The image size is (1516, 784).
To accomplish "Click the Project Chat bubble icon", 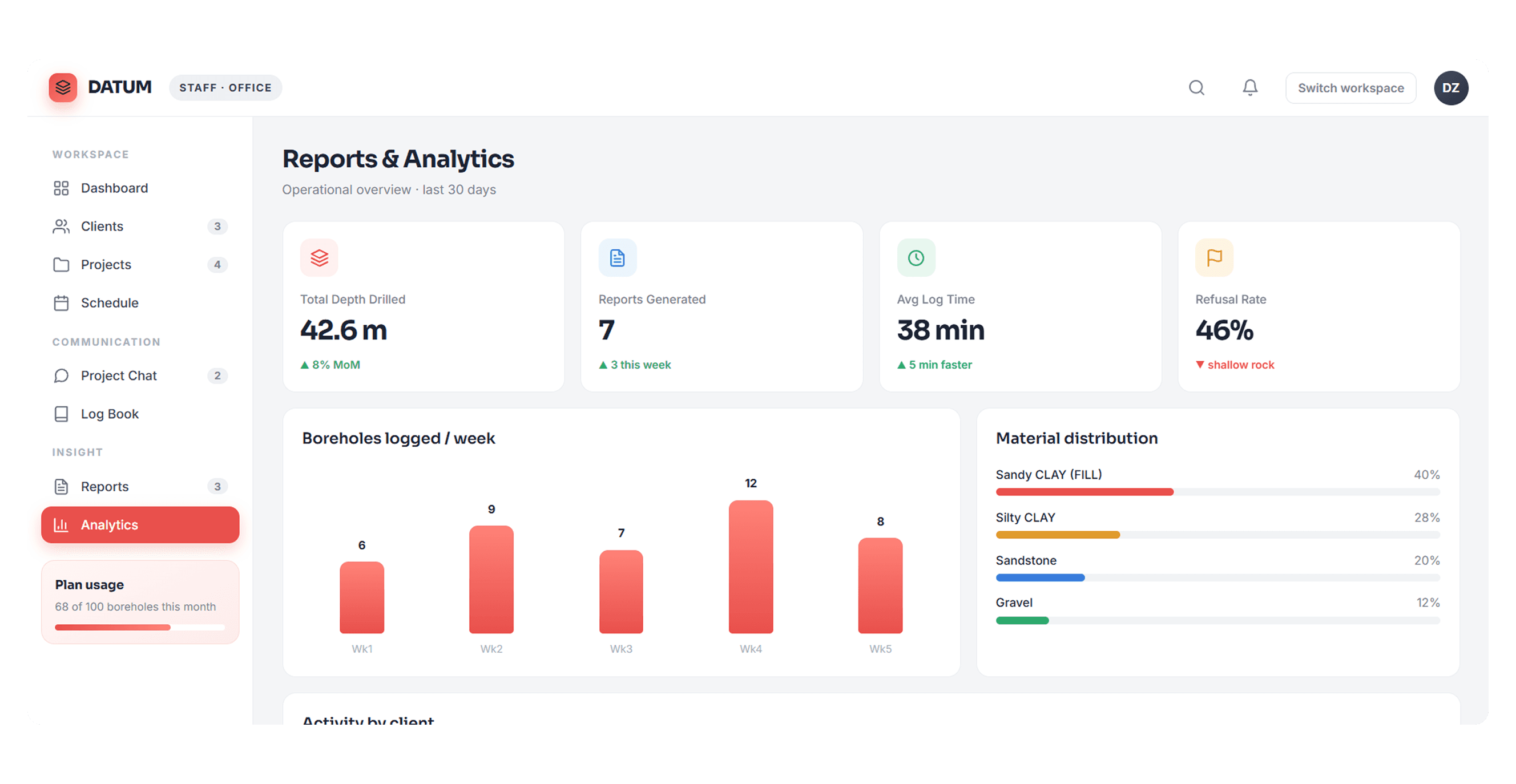I will click(x=61, y=376).
